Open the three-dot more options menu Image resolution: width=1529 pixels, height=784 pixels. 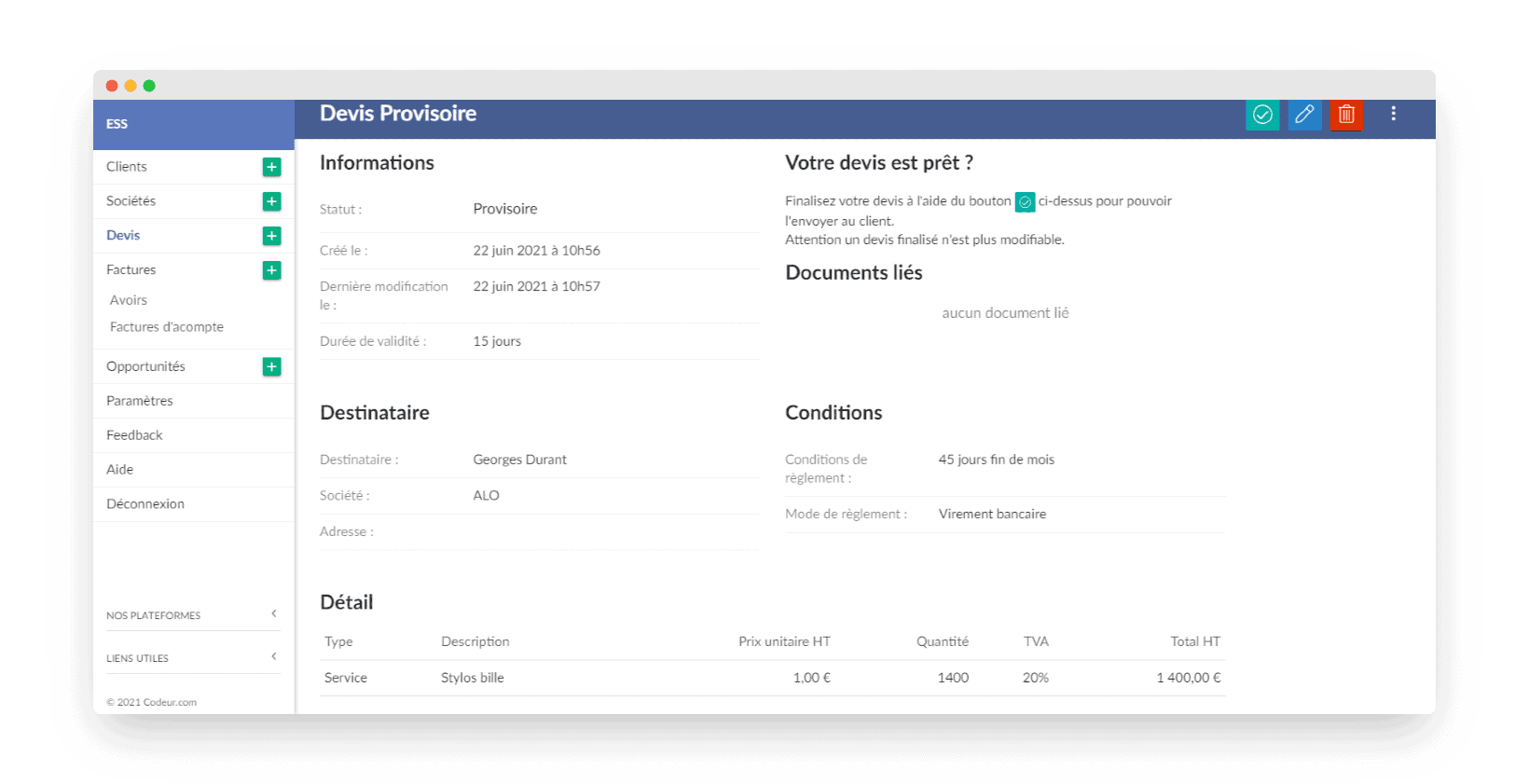coord(1393,114)
